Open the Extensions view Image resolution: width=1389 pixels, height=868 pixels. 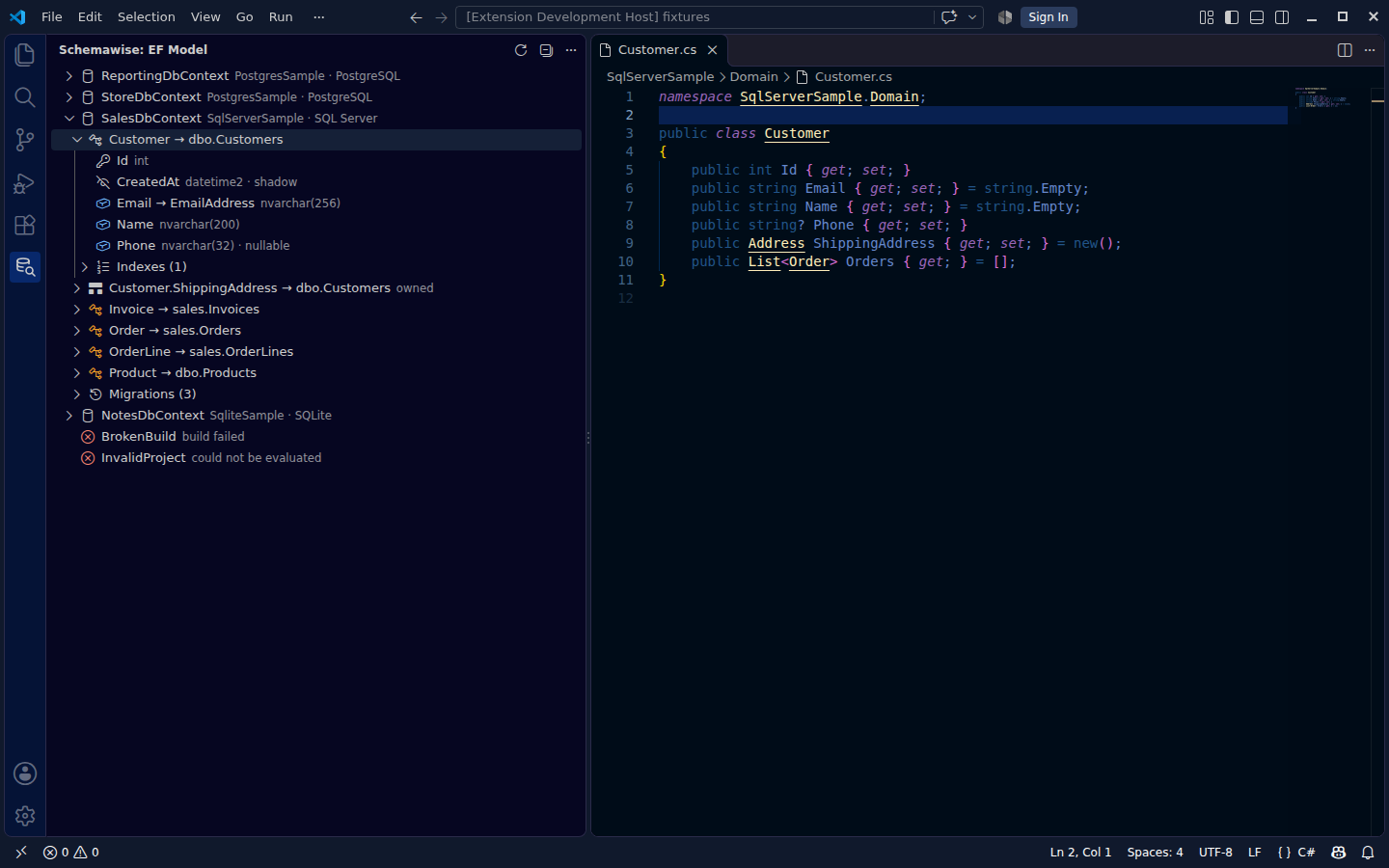click(x=25, y=225)
